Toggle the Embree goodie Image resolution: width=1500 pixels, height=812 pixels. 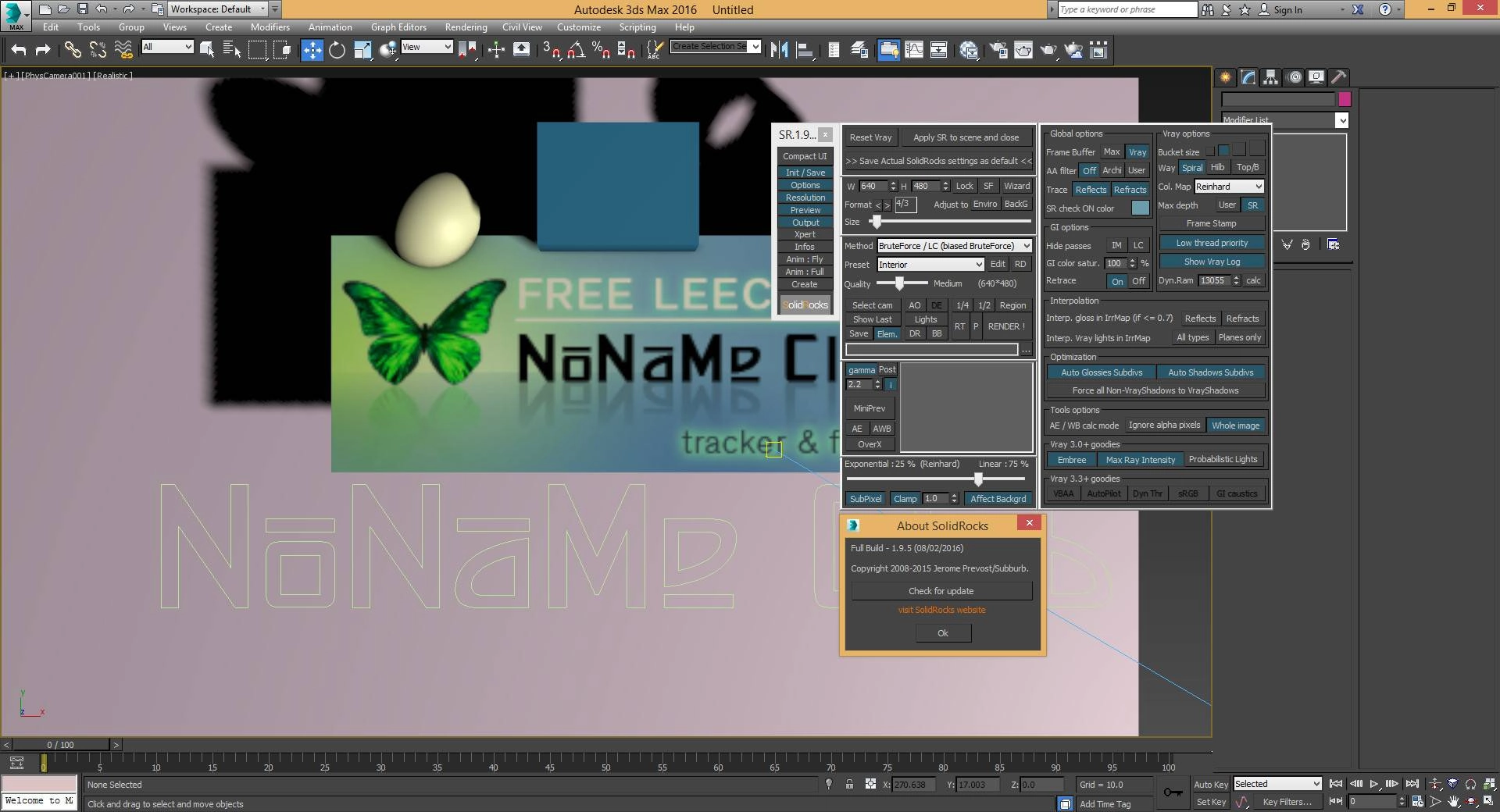[1072, 460]
